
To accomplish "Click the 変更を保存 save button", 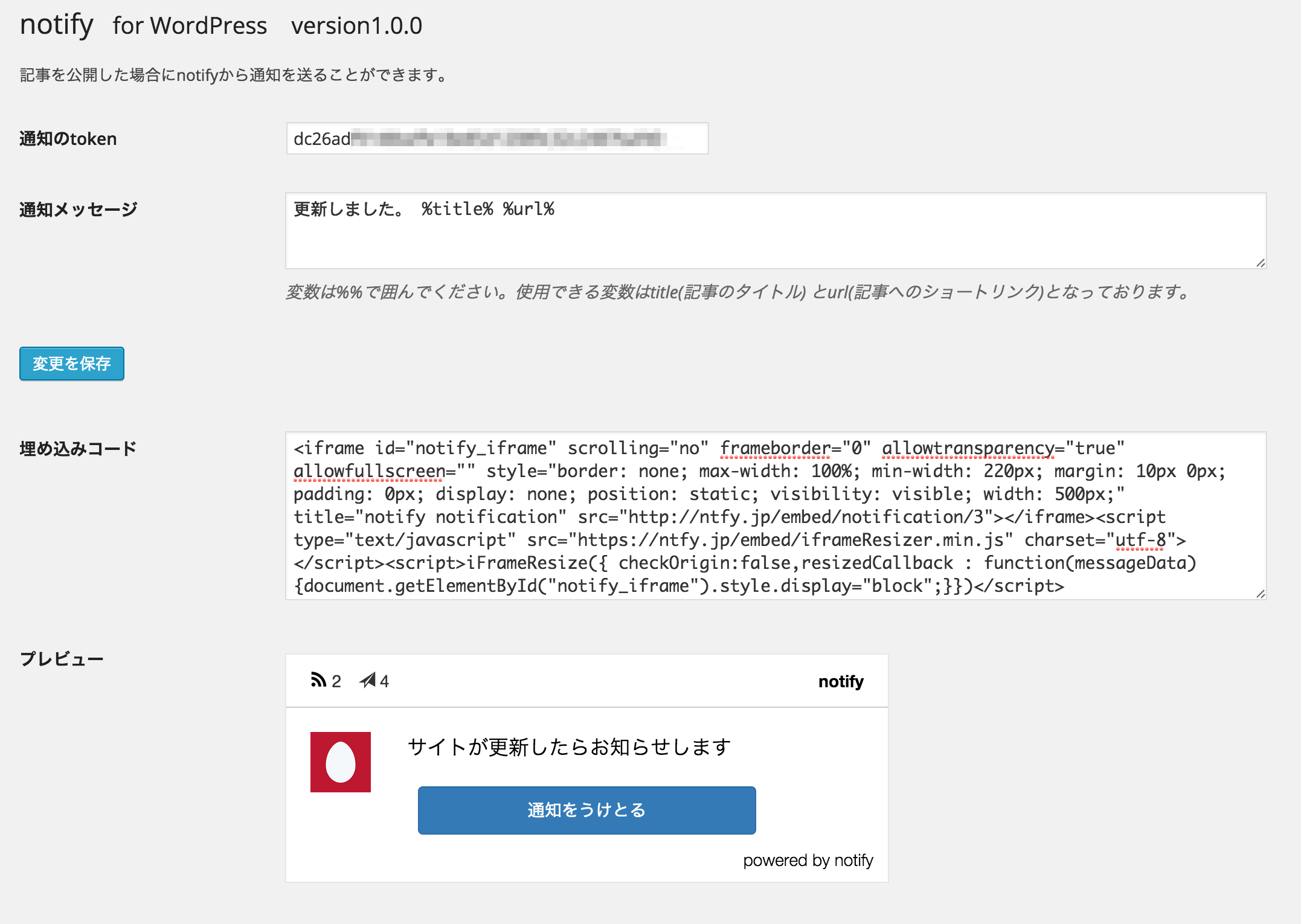I will click(72, 364).
